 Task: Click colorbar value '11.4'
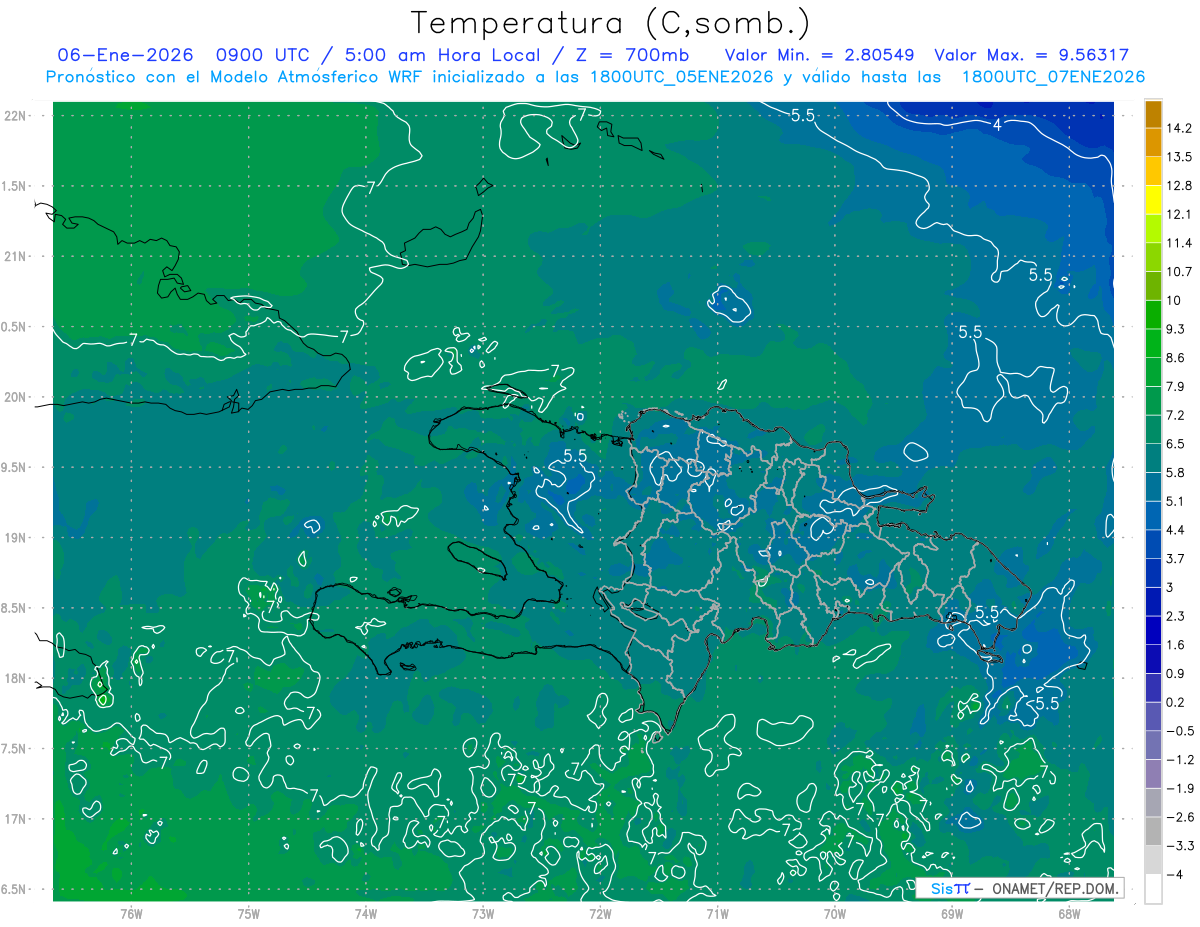pos(1180,243)
